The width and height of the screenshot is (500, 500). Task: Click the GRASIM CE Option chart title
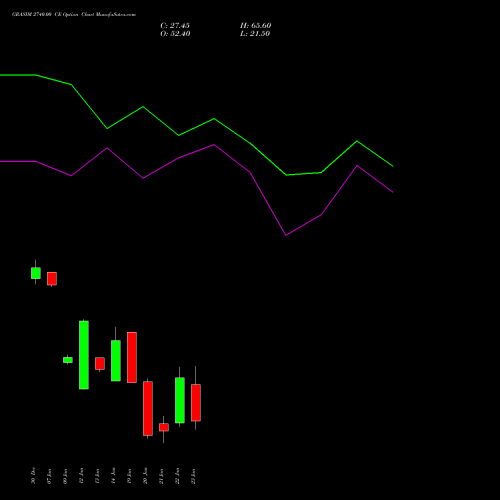(x=74, y=15)
